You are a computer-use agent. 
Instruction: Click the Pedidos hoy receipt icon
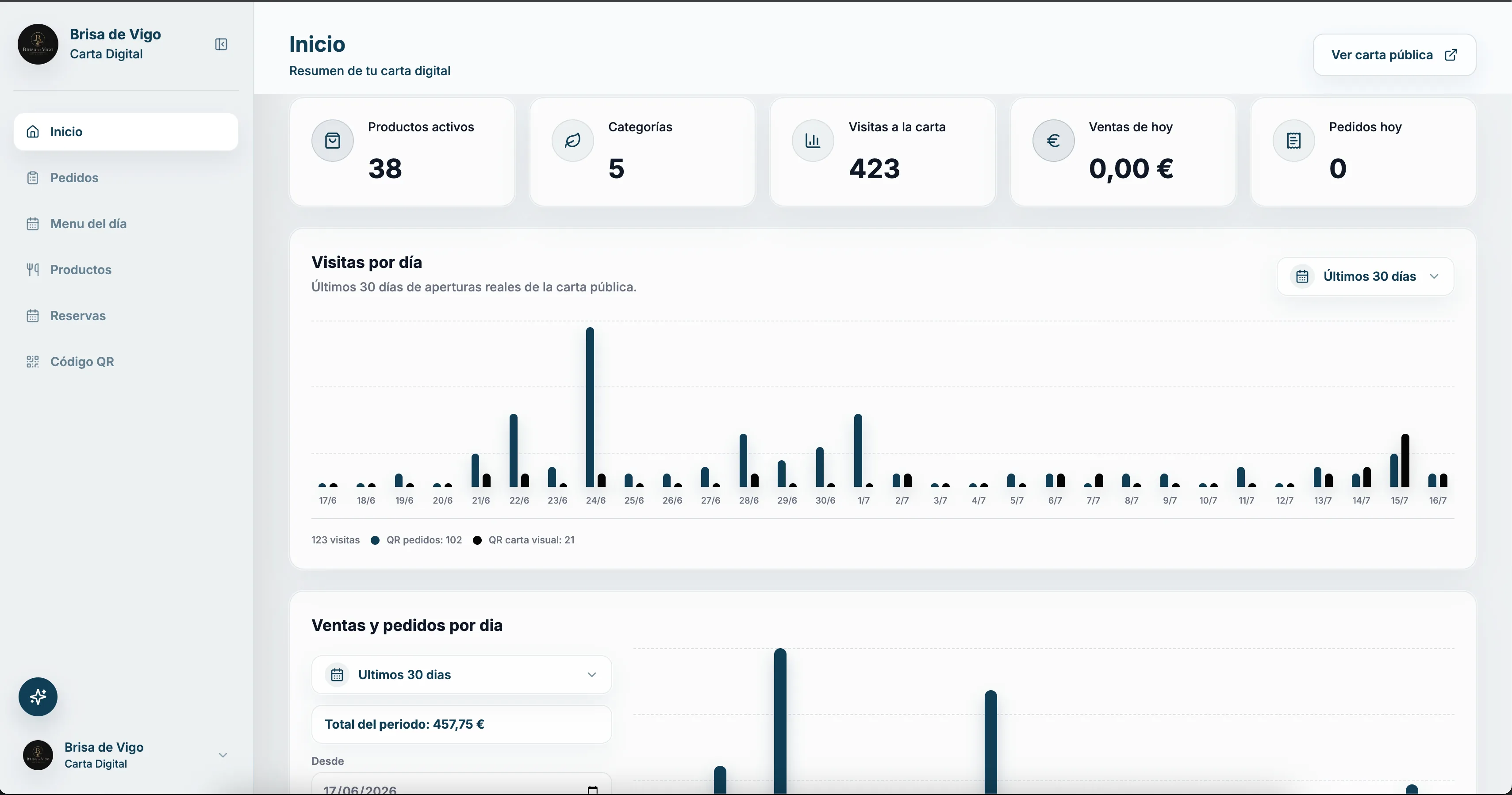click(x=1293, y=141)
